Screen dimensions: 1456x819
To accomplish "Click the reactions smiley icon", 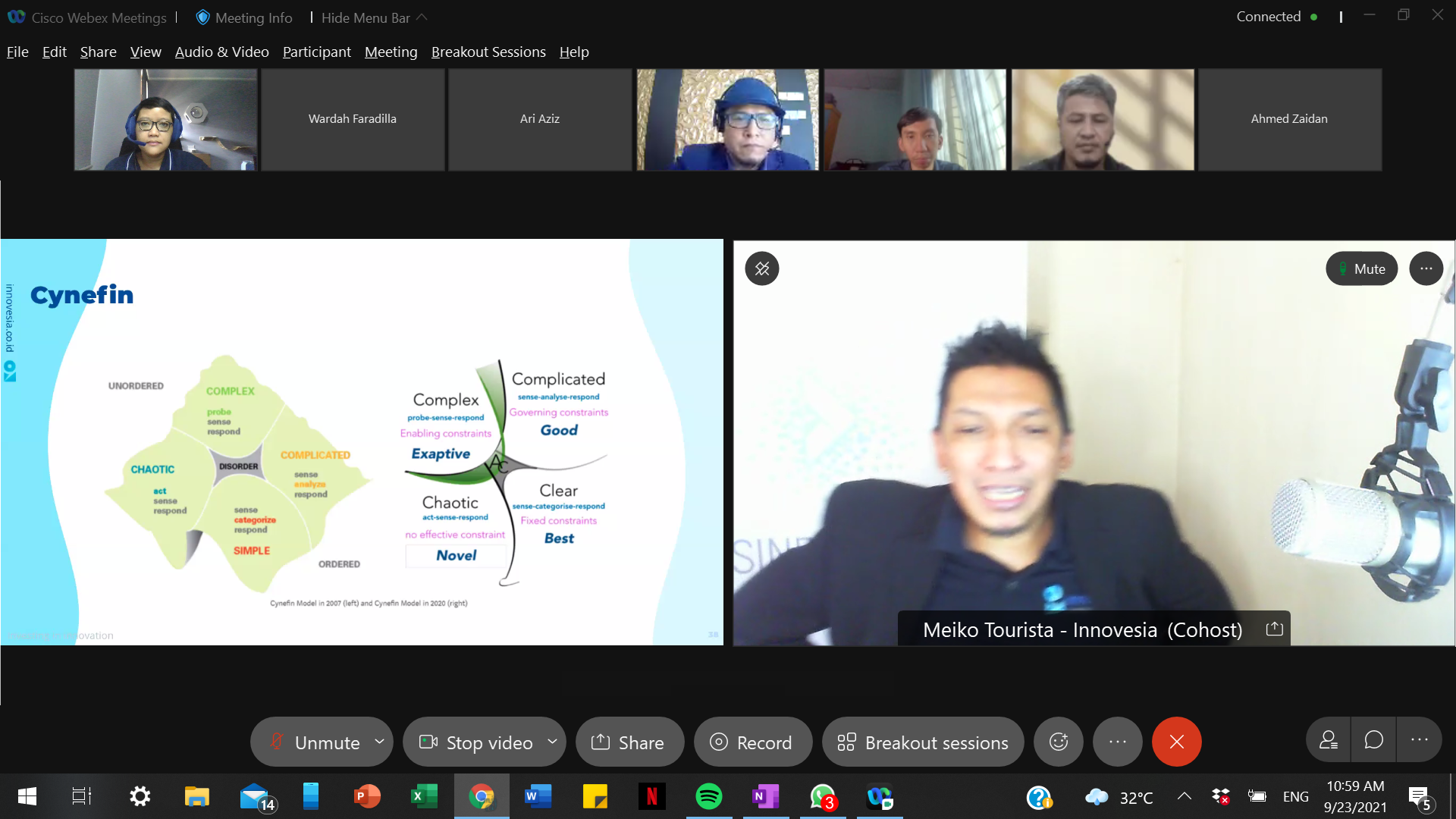I will 1059,742.
